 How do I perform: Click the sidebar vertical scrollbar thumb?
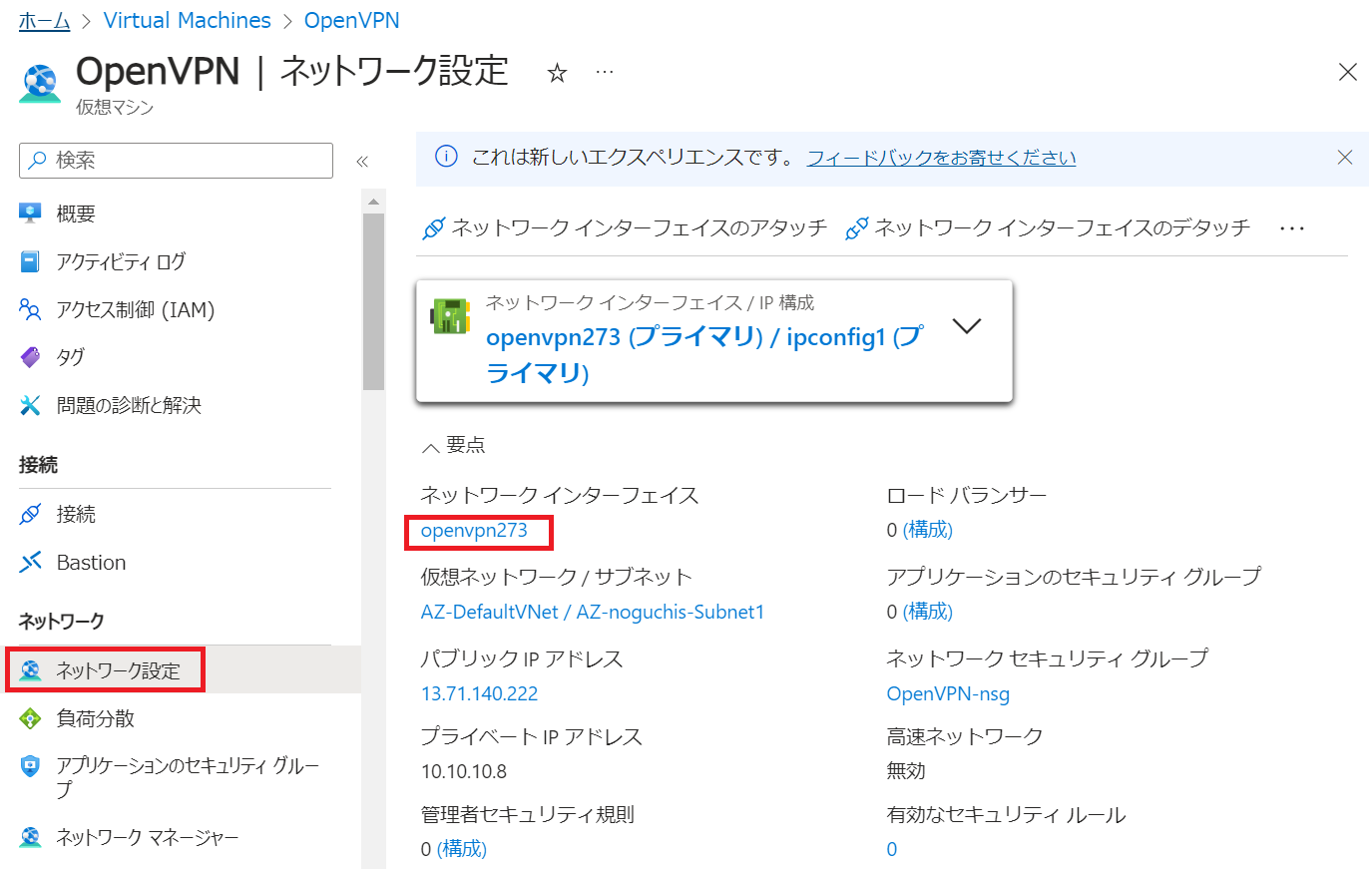(374, 301)
